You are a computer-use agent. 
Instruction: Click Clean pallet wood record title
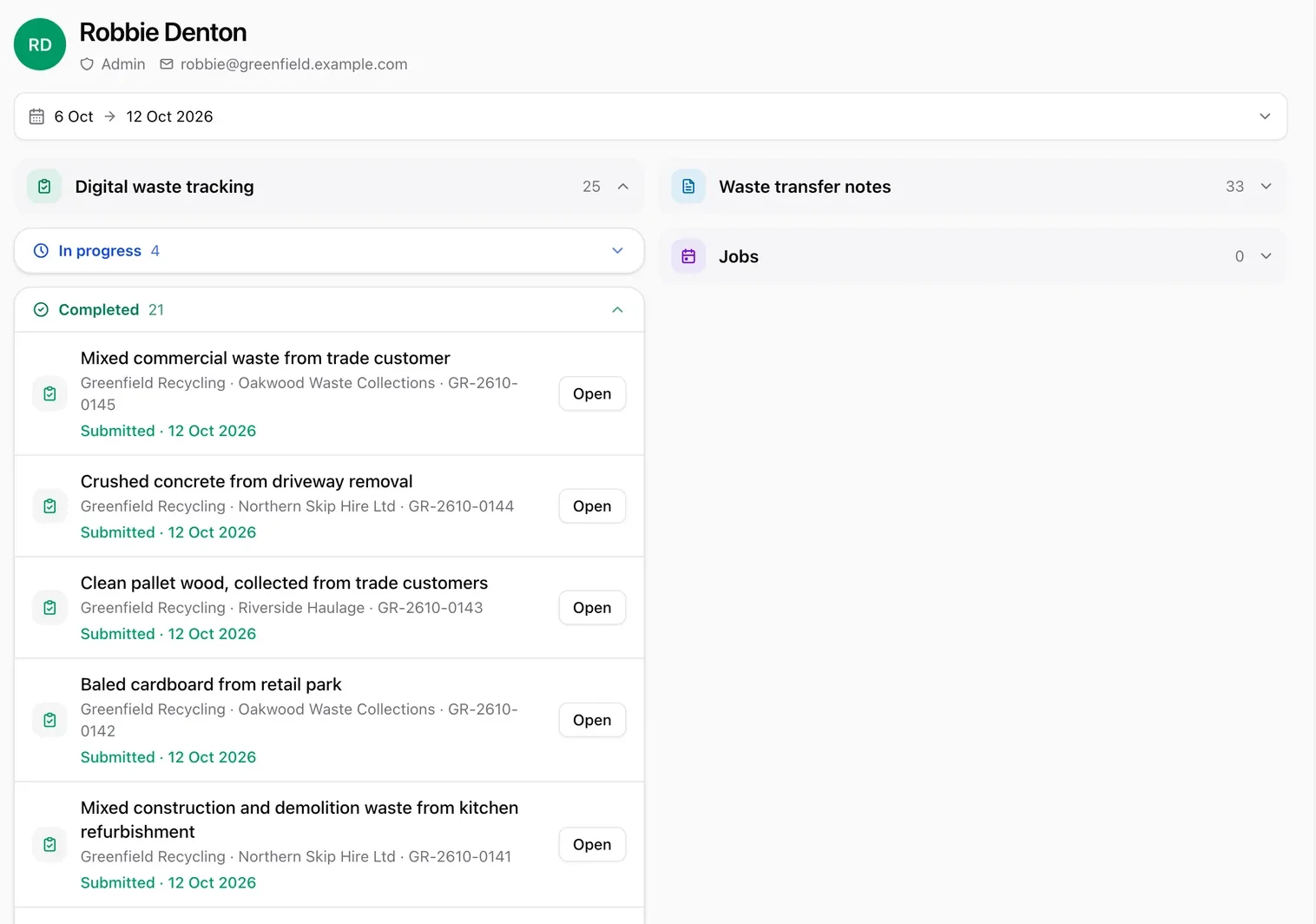click(284, 583)
